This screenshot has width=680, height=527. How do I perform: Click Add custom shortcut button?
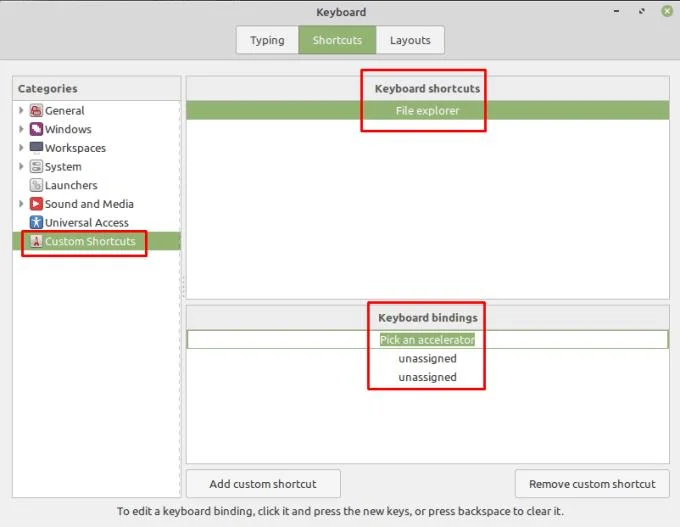(263, 484)
